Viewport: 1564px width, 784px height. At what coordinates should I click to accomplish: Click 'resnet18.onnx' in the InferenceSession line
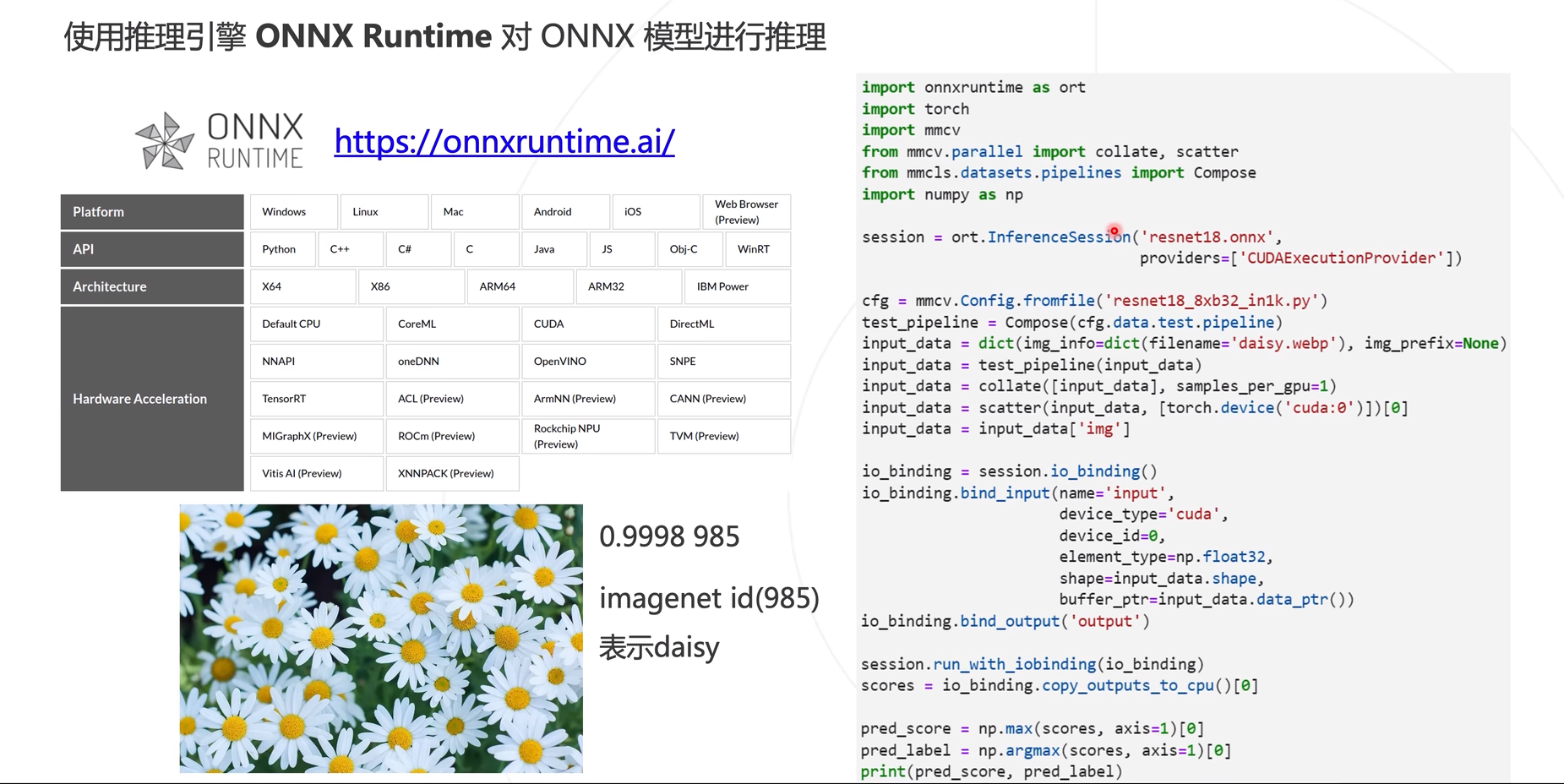pos(1207,237)
